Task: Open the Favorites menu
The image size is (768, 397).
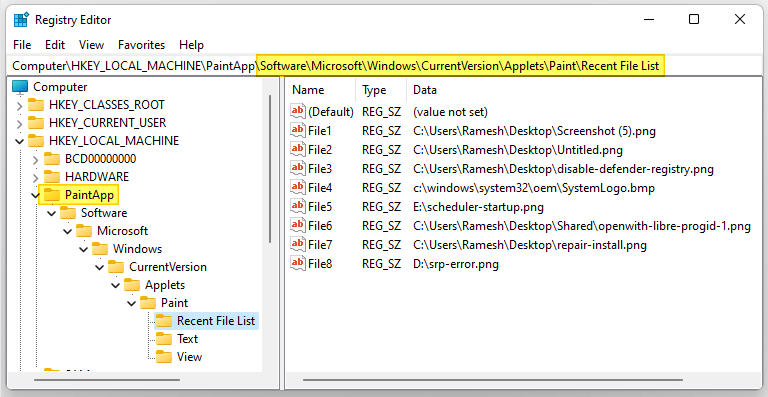Action: click(x=142, y=45)
